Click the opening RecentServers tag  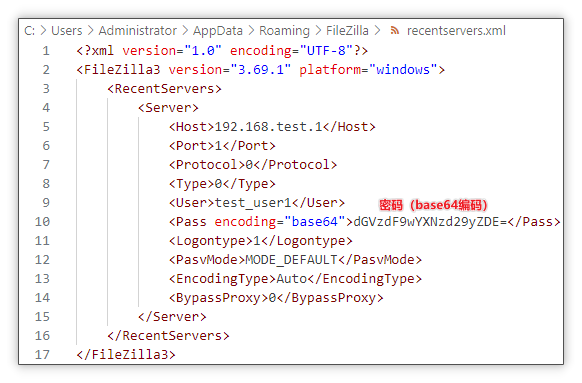coord(164,89)
